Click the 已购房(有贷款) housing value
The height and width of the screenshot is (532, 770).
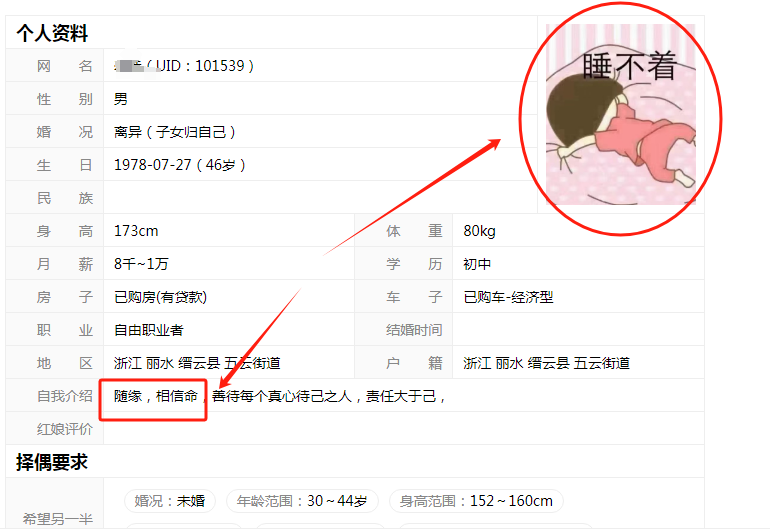click(161, 297)
